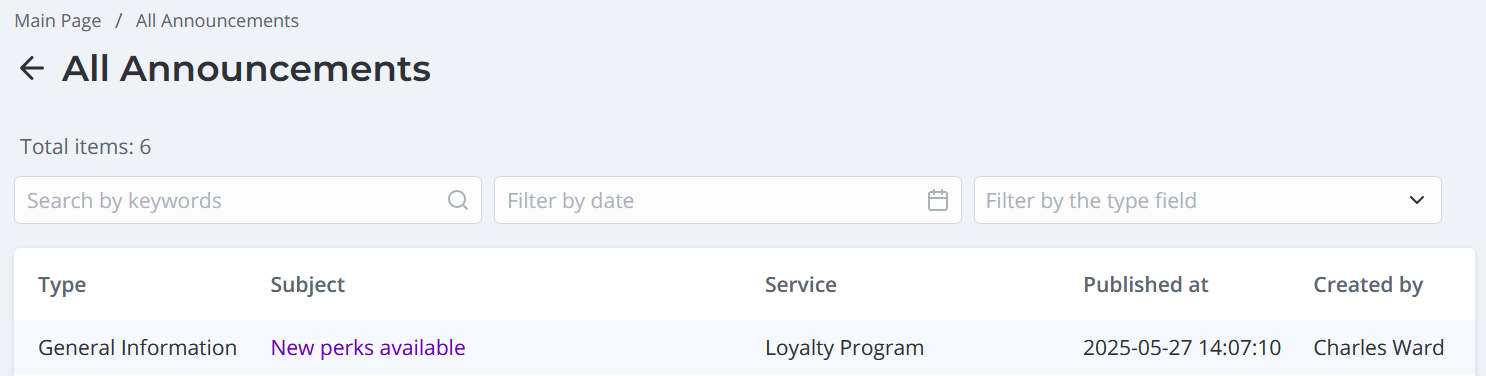This screenshot has width=1486, height=376.
Task: Click the Total items: 6 label
Action: click(x=86, y=147)
